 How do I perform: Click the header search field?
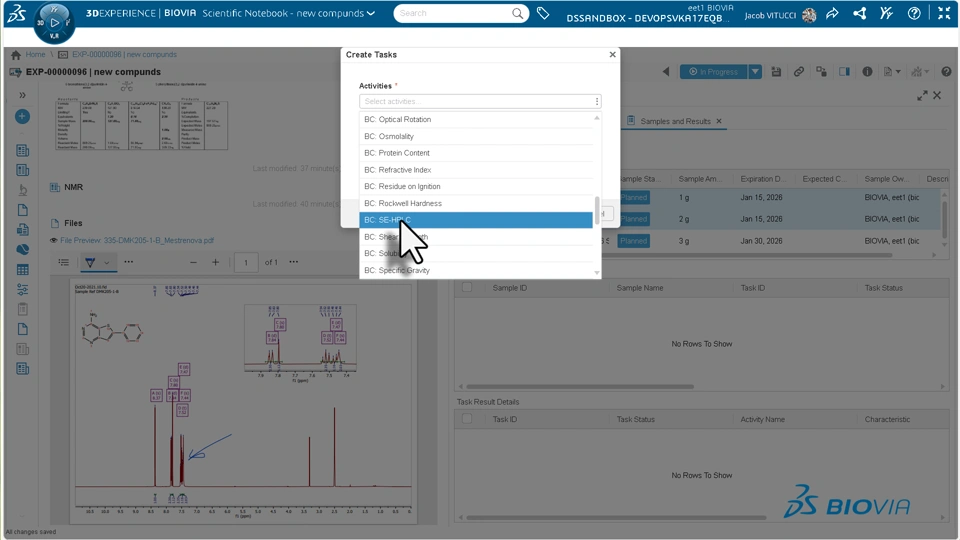tap(453, 13)
